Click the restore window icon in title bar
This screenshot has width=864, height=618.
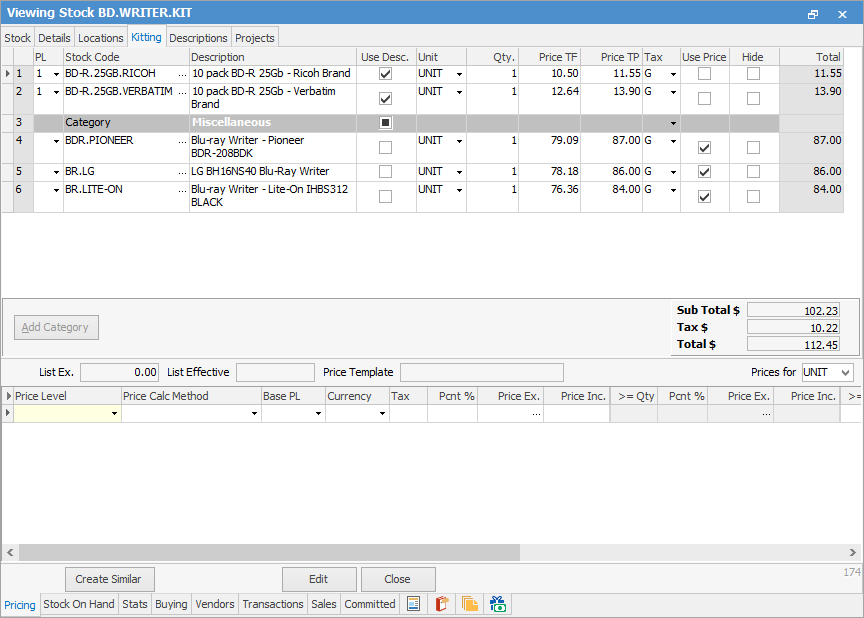click(x=813, y=14)
